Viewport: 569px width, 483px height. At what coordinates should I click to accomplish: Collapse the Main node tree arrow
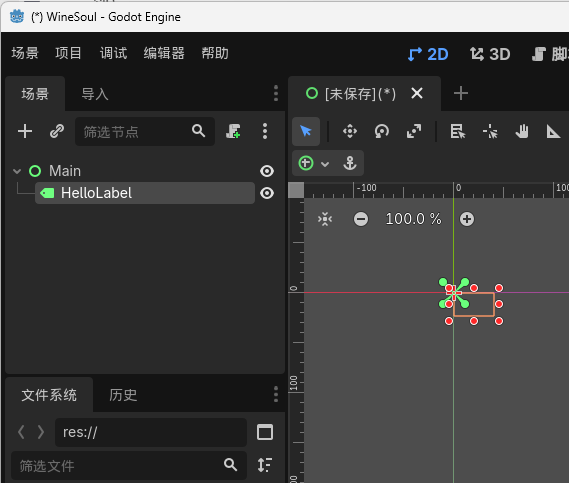17,171
